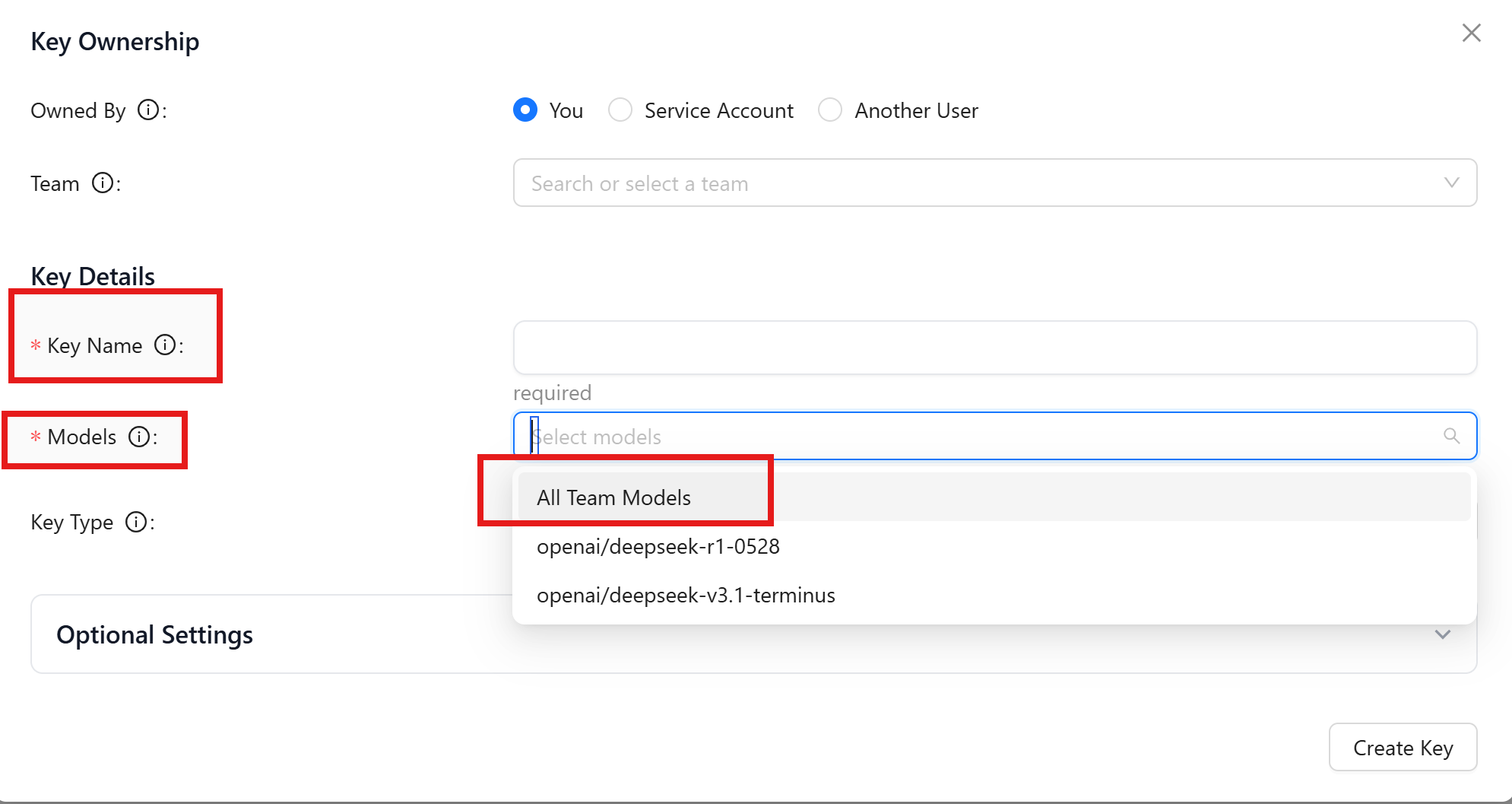This screenshot has height=804, width=1512.
Task: Choose the Another User radio option
Action: (830, 110)
